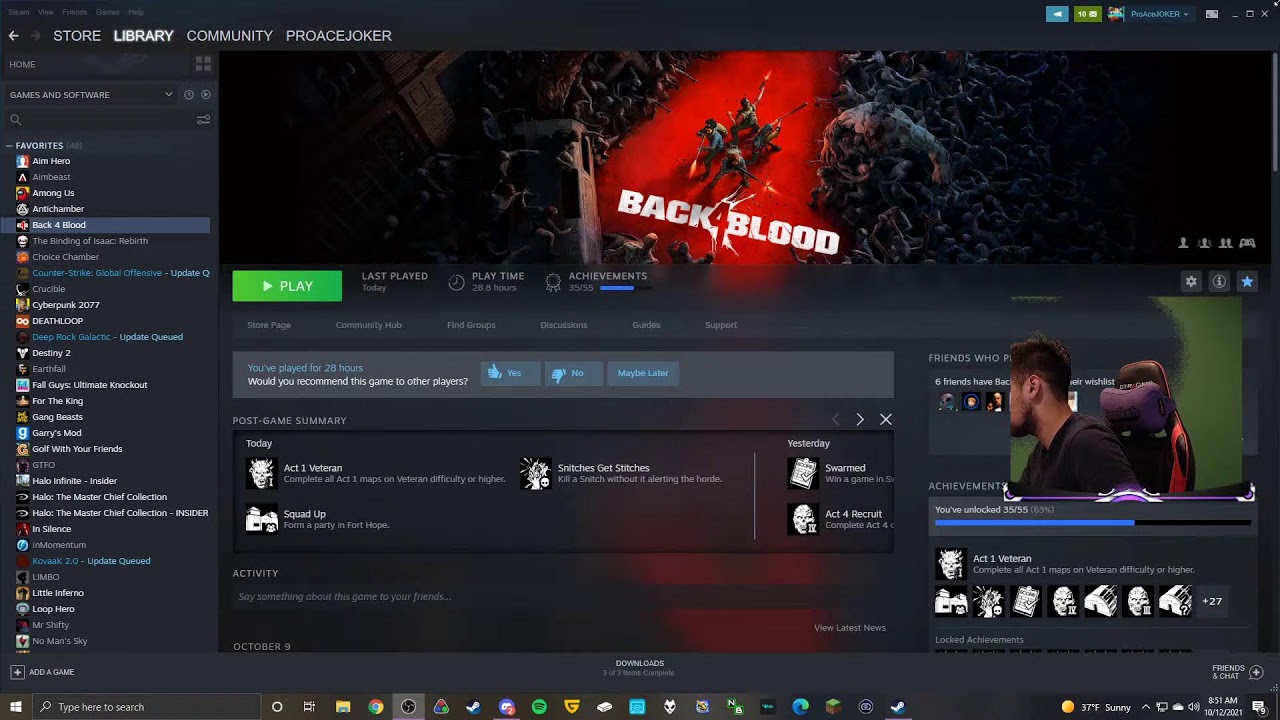Click the Windows Start button
Image resolution: width=1280 pixels, height=720 pixels.
[x=16, y=707]
